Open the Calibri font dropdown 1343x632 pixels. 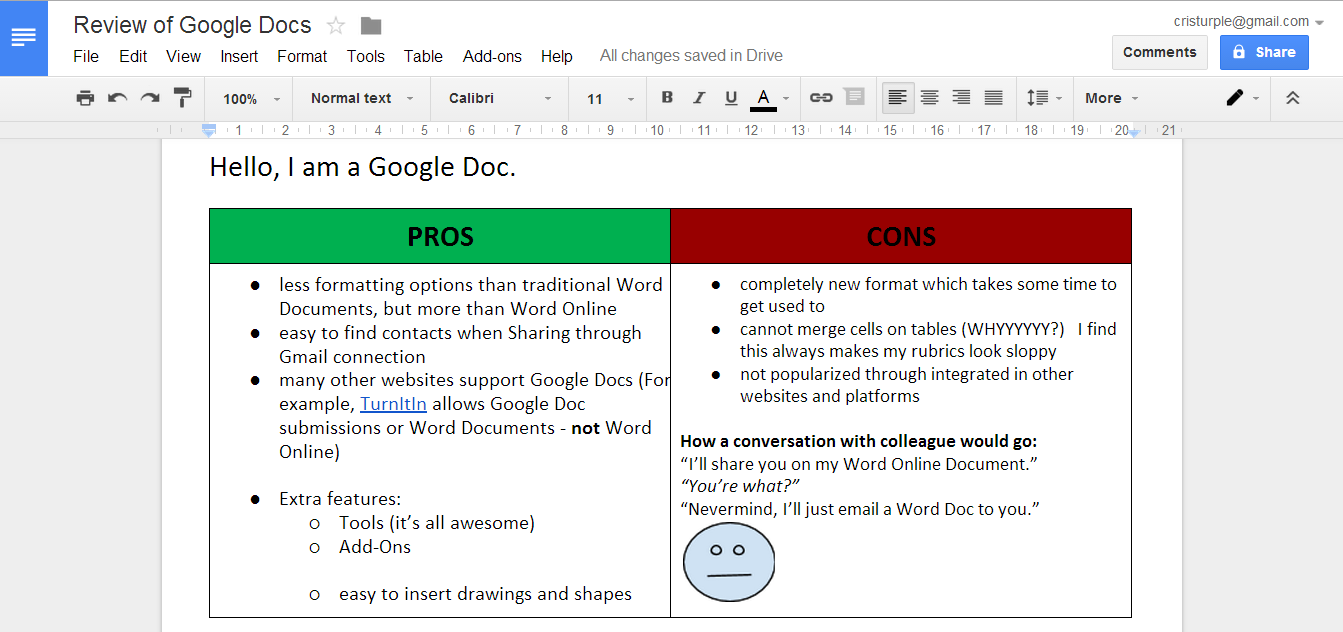pyautogui.click(x=500, y=98)
